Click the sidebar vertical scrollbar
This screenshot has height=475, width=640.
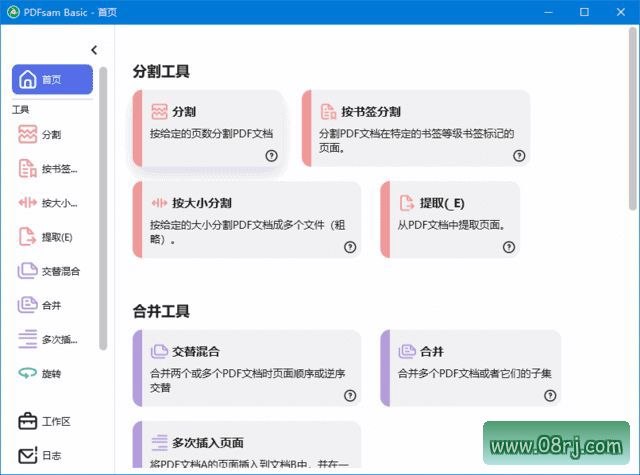(x=103, y=208)
